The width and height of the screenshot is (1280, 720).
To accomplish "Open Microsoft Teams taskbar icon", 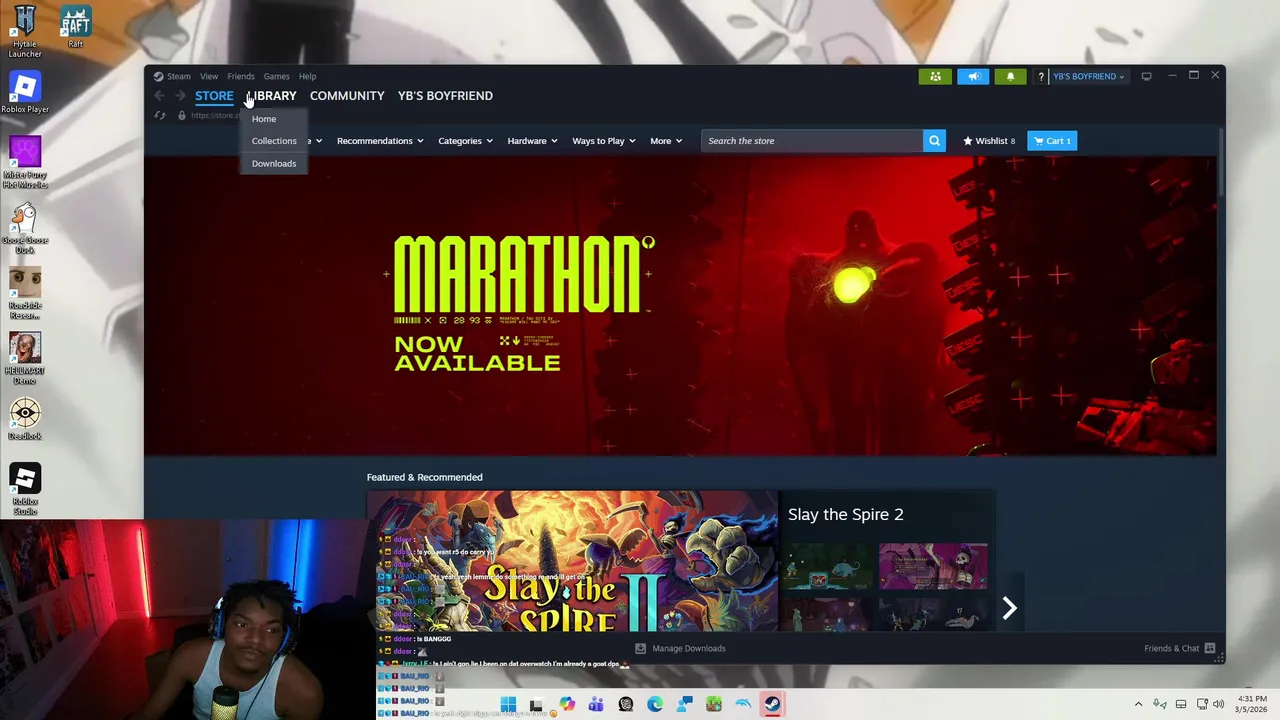I will (596, 704).
